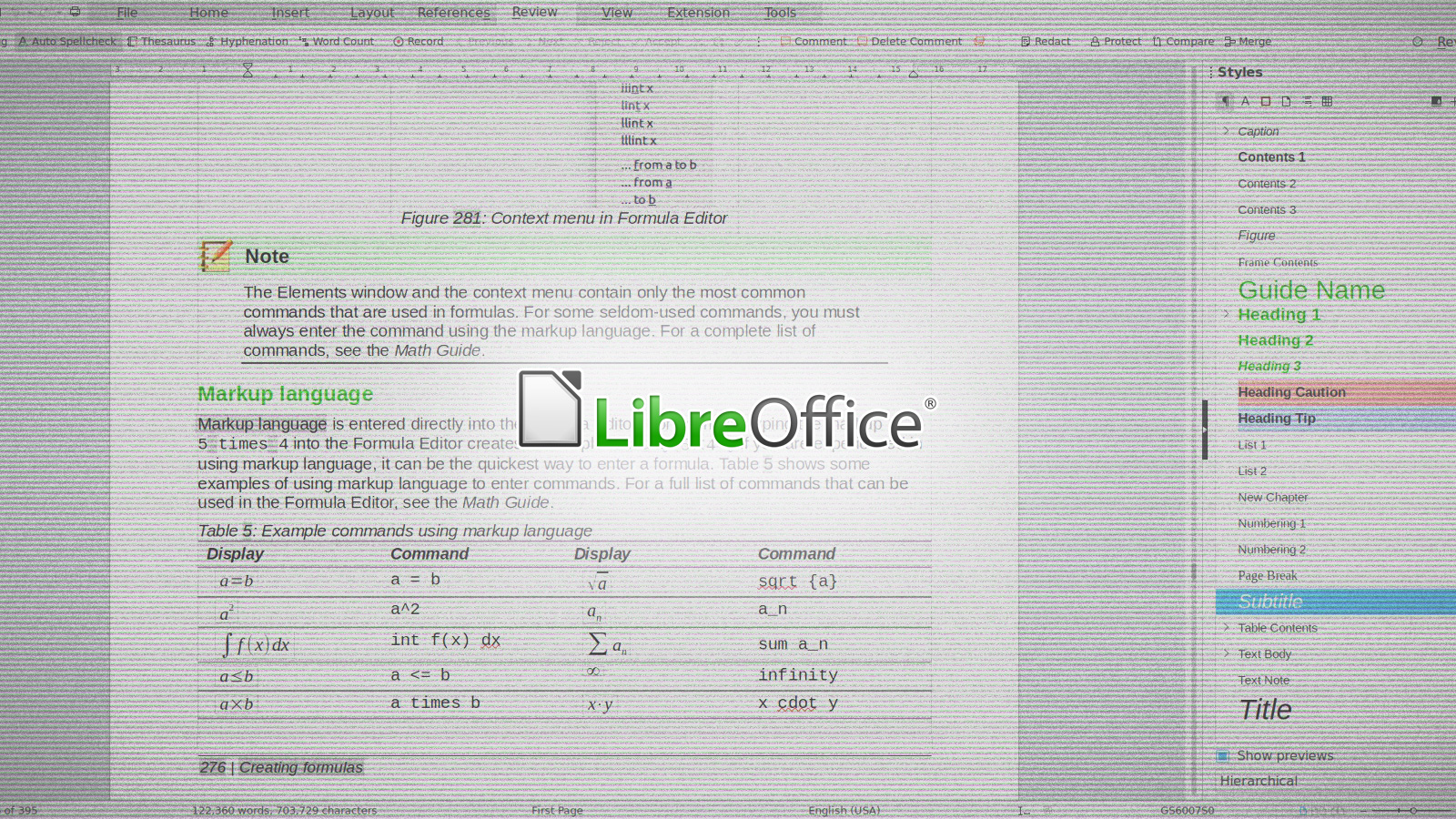Toggle Auto Spellcheck in the Review tab
The width and height of the screenshot is (1456, 819).
click(x=68, y=41)
